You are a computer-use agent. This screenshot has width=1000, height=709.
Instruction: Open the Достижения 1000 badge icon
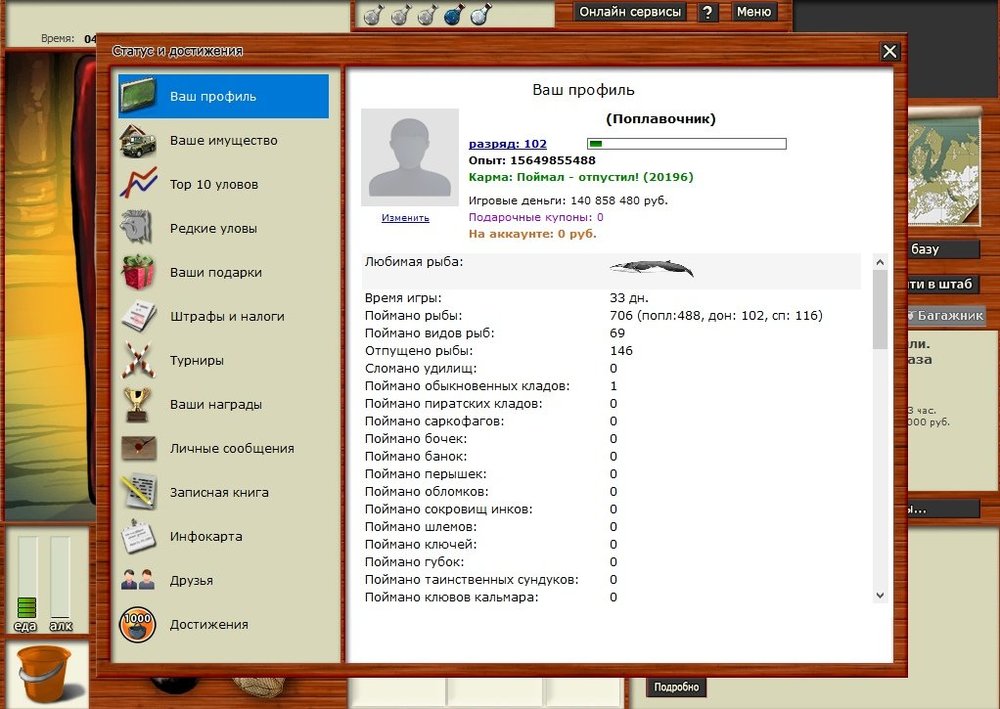click(138, 625)
